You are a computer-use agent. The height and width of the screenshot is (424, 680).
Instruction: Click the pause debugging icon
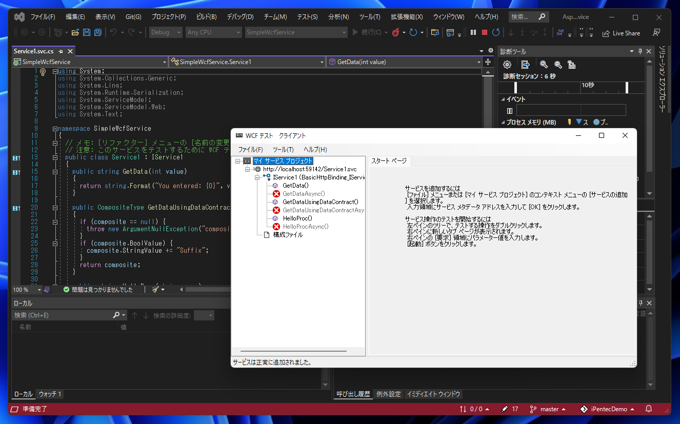pyautogui.click(x=473, y=33)
